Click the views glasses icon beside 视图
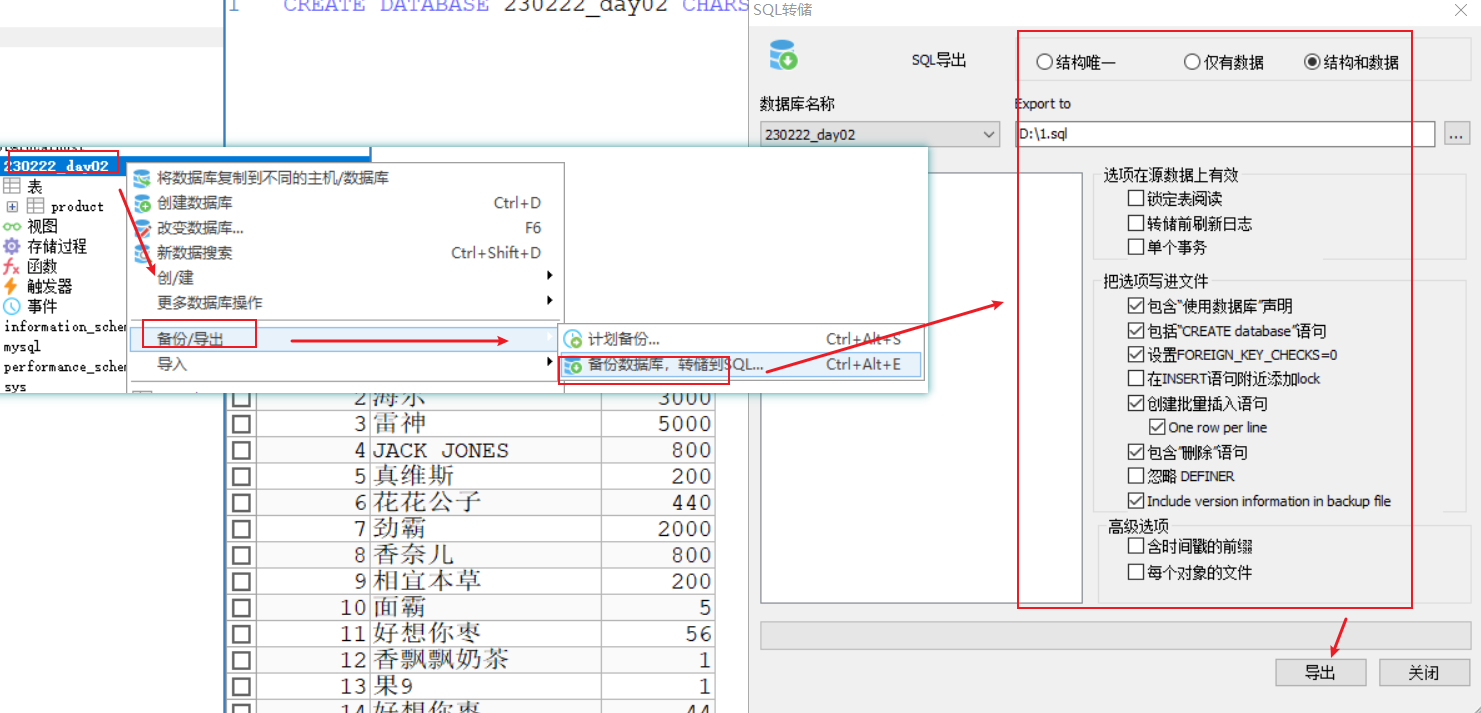The image size is (1481, 713). point(12,226)
